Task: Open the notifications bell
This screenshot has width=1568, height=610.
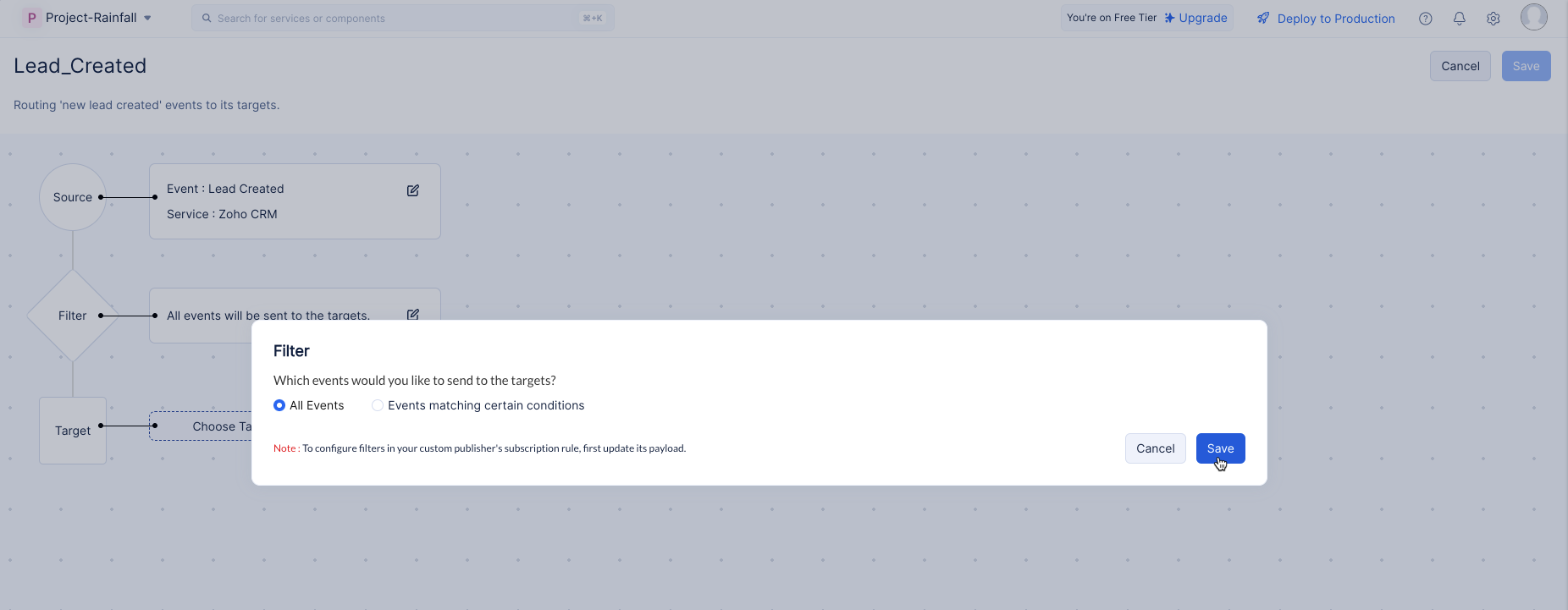Action: tap(1460, 19)
